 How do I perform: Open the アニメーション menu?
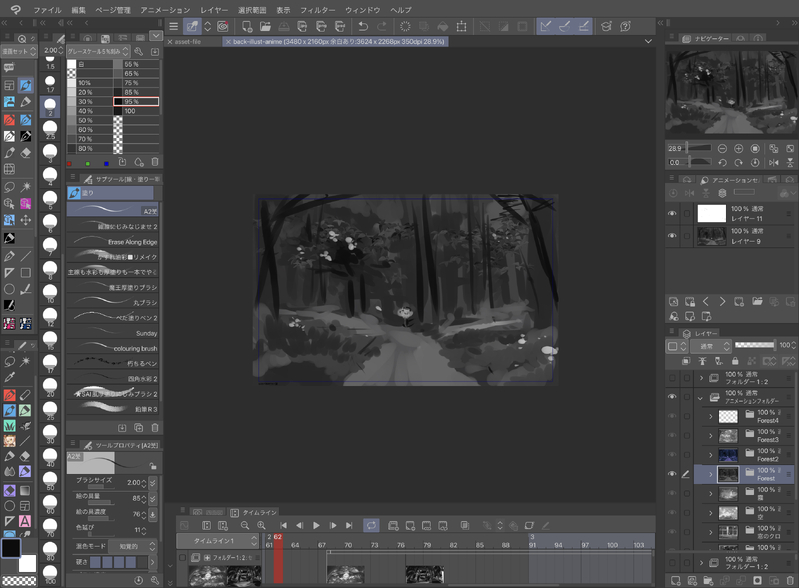pyautogui.click(x=165, y=10)
